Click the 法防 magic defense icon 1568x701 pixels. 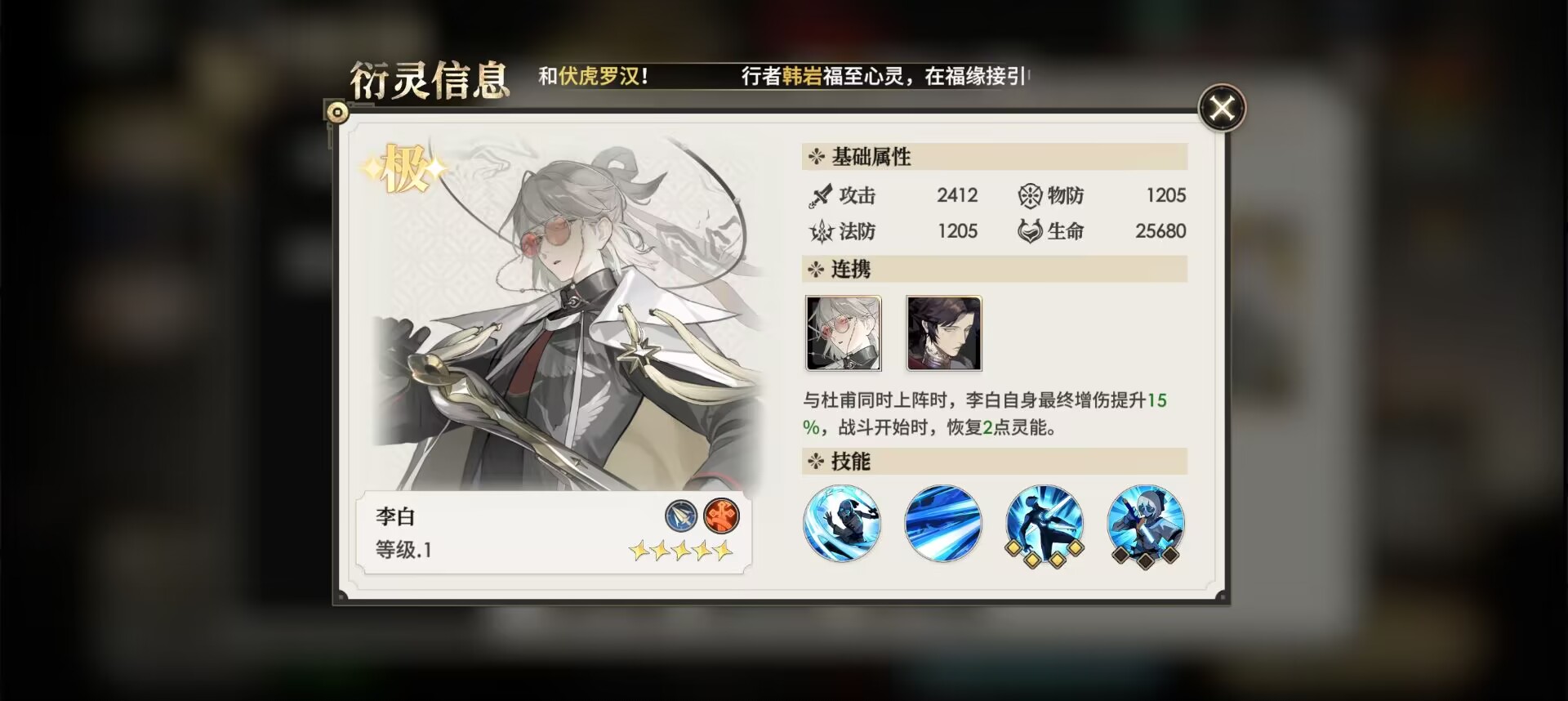coord(821,232)
